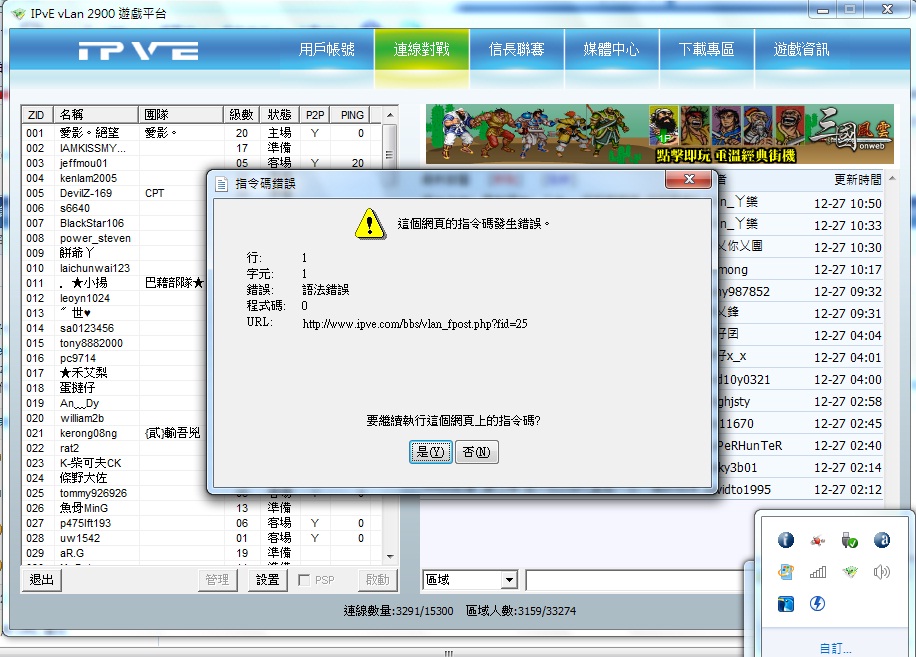Screen dimensions: 916x657
Task: Sort by the 狀態 column header
Action: [x=279, y=115]
